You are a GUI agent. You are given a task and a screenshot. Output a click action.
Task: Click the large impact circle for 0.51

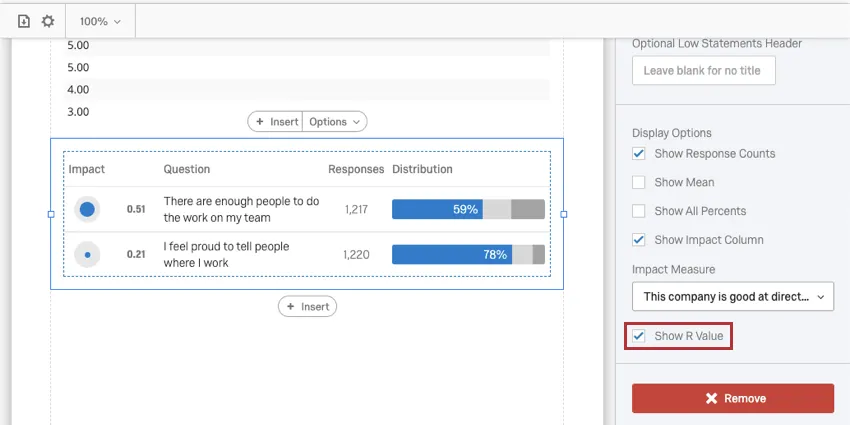click(x=87, y=210)
